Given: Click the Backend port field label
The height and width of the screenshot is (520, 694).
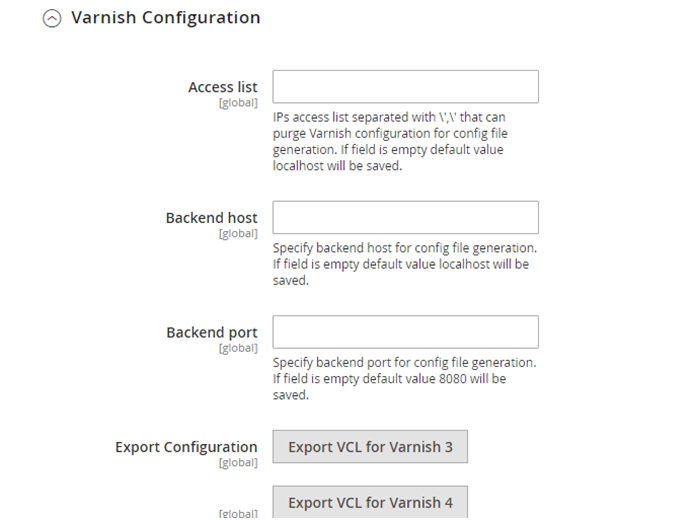Looking at the screenshot, I should click(211, 332).
